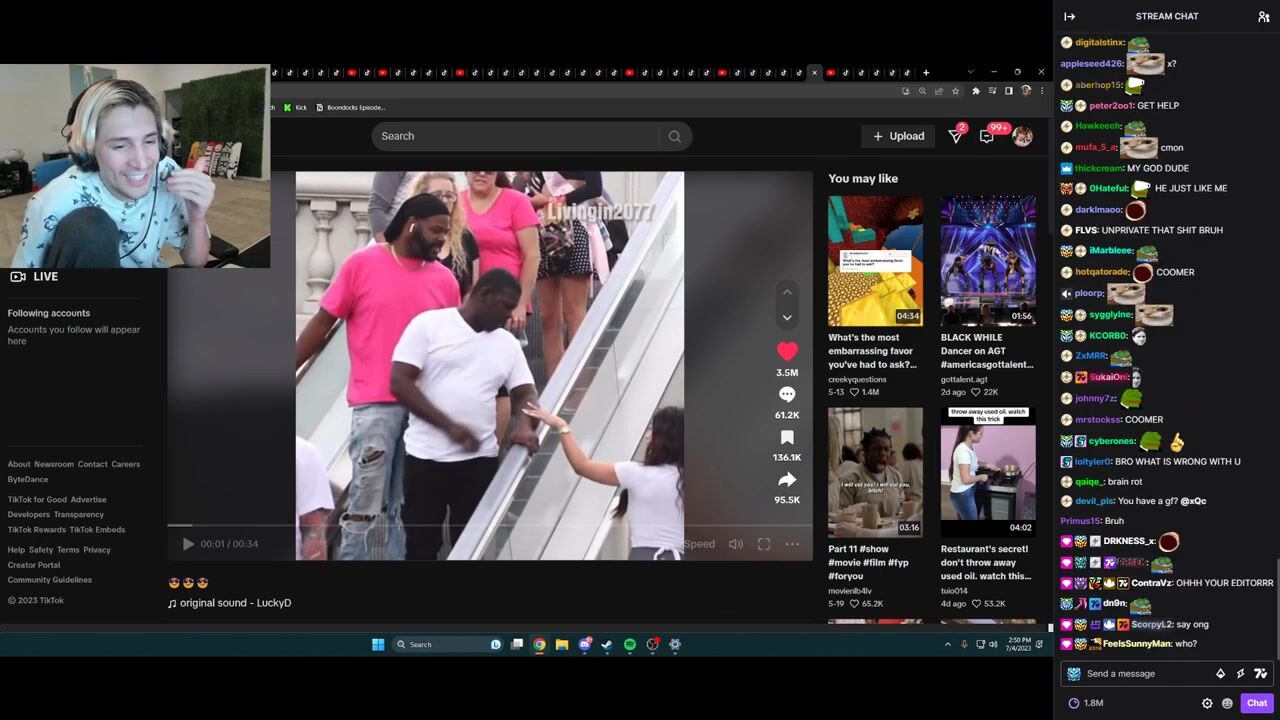Open a new Chrome tab
This screenshot has width=1280, height=720.
click(926, 72)
